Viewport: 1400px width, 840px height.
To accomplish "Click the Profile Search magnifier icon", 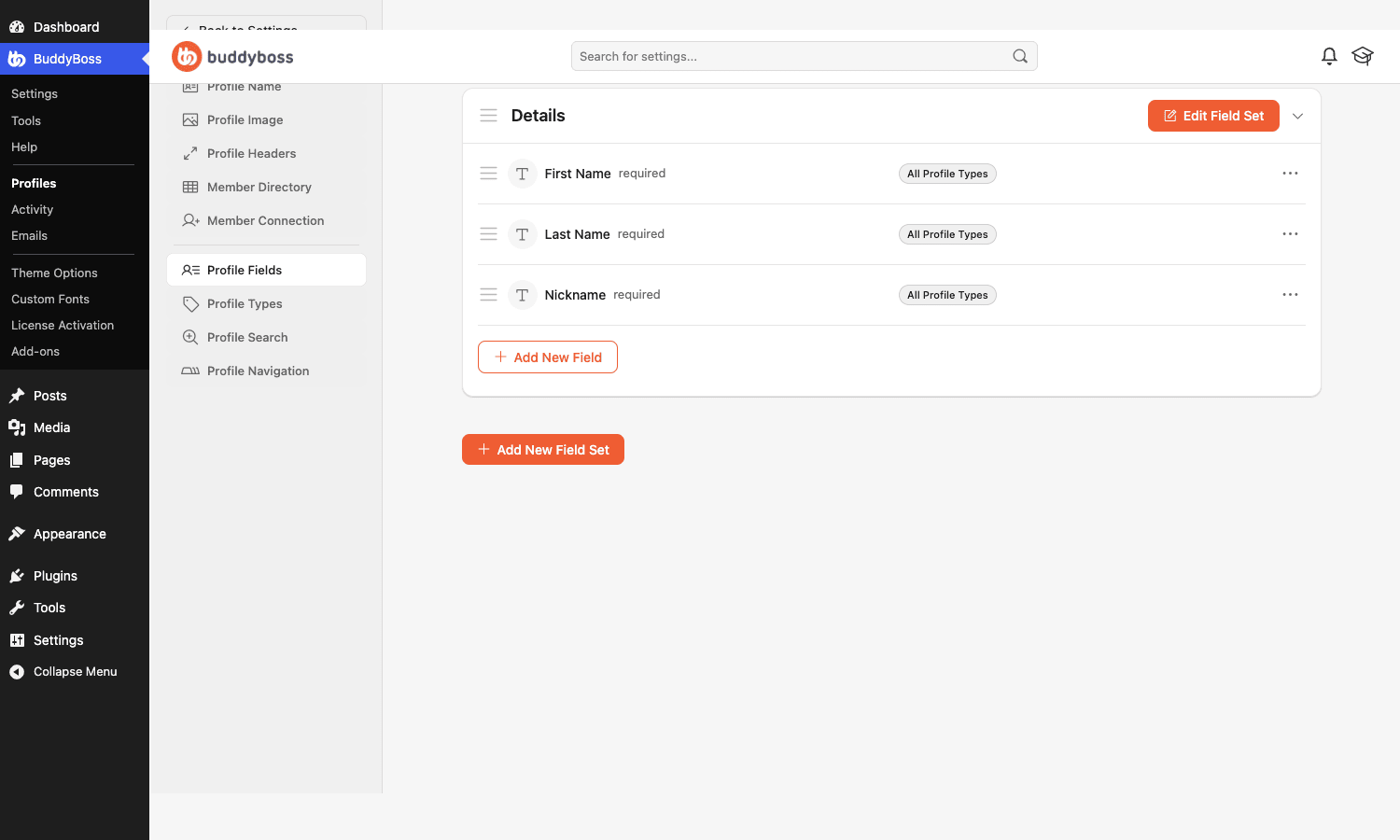I will tap(190, 337).
